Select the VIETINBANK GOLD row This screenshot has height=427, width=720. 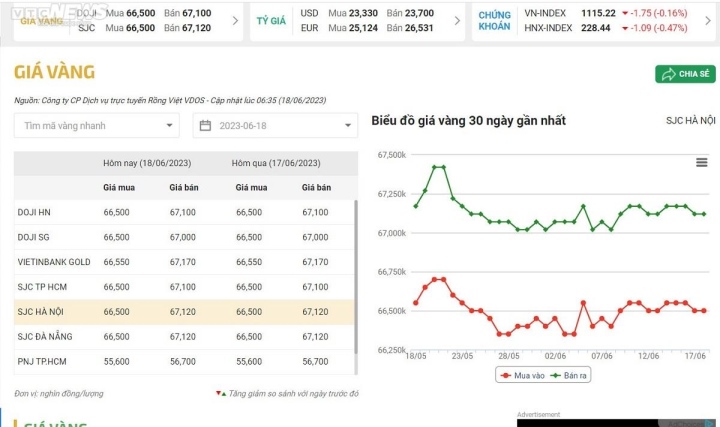pos(184,262)
